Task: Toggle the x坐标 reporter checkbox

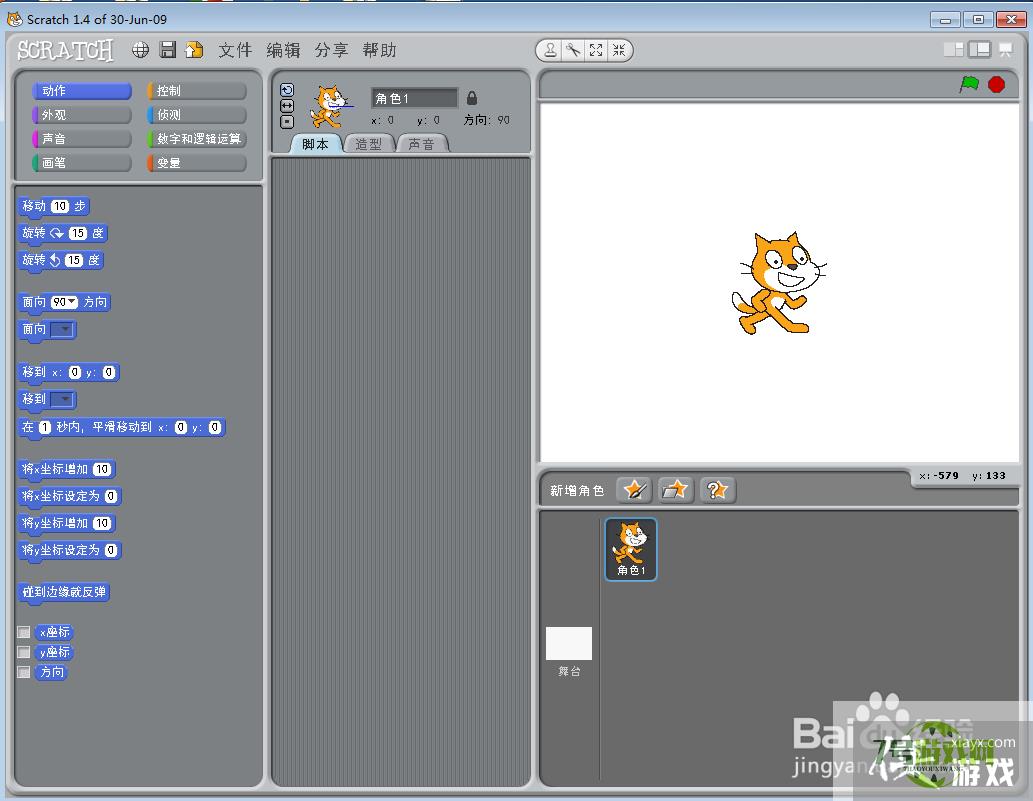Action: click(24, 632)
